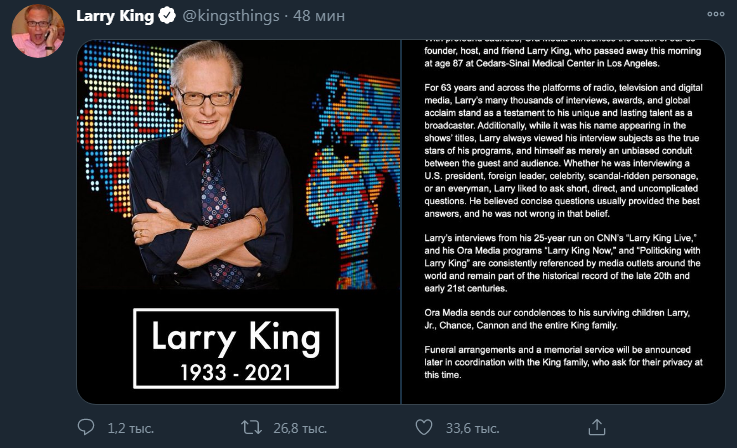Click the reply speech bubble icon
The image size is (737, 448).
[87, 428]
